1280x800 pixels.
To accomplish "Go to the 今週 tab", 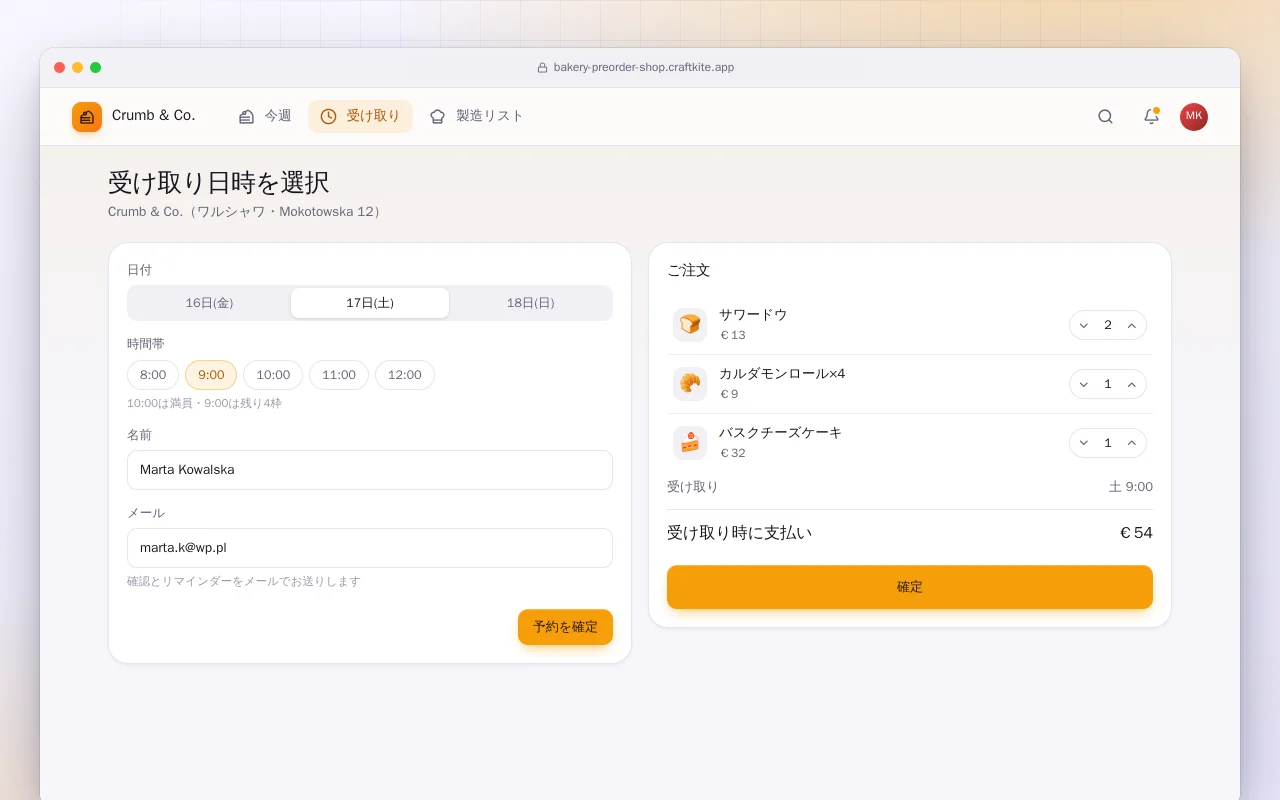I will (265, 117).
